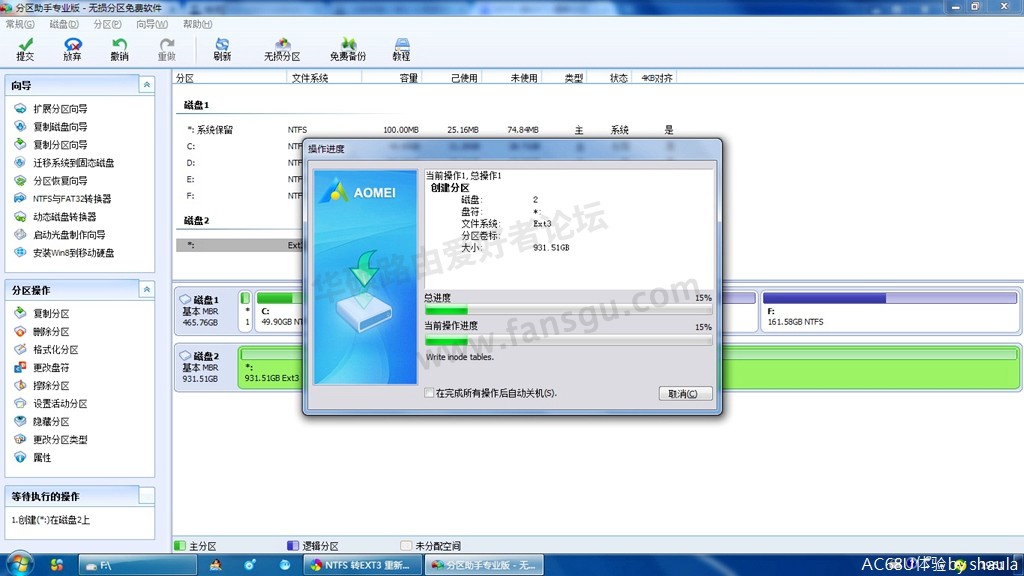Open the 帮助(H) menu
The image size is (1024, 576).
click(197, 24)
